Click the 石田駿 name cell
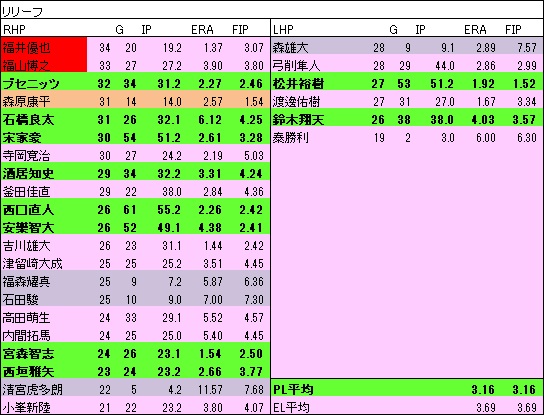Image resolution: width=544 pixels, height=415 pixels. [20, 300]
